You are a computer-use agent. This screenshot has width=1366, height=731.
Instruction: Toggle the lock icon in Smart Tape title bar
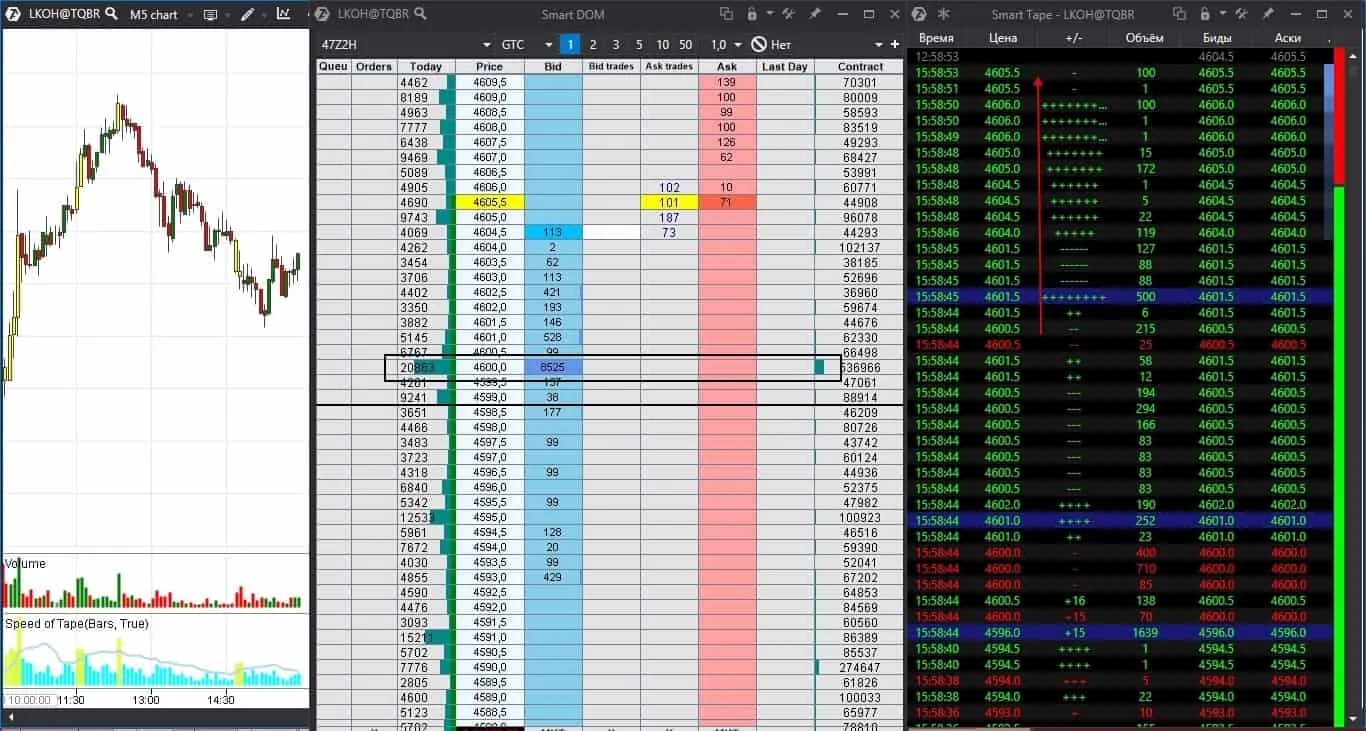[1206, 14]
